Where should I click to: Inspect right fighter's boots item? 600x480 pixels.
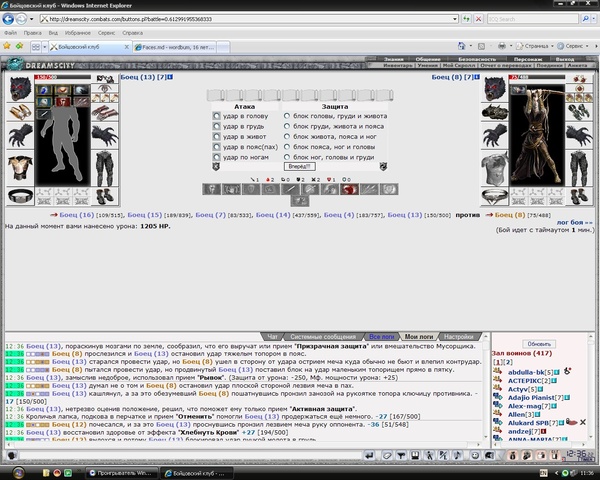[x=579, y=196]
